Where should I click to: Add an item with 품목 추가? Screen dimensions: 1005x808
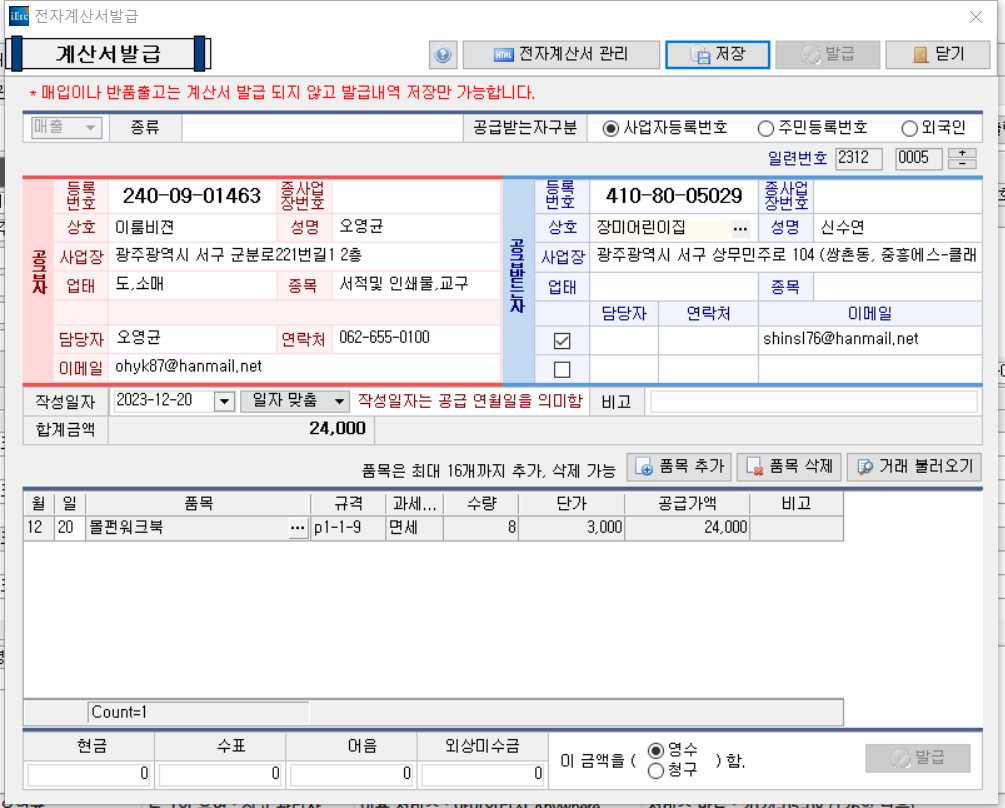tap(679, 467)
